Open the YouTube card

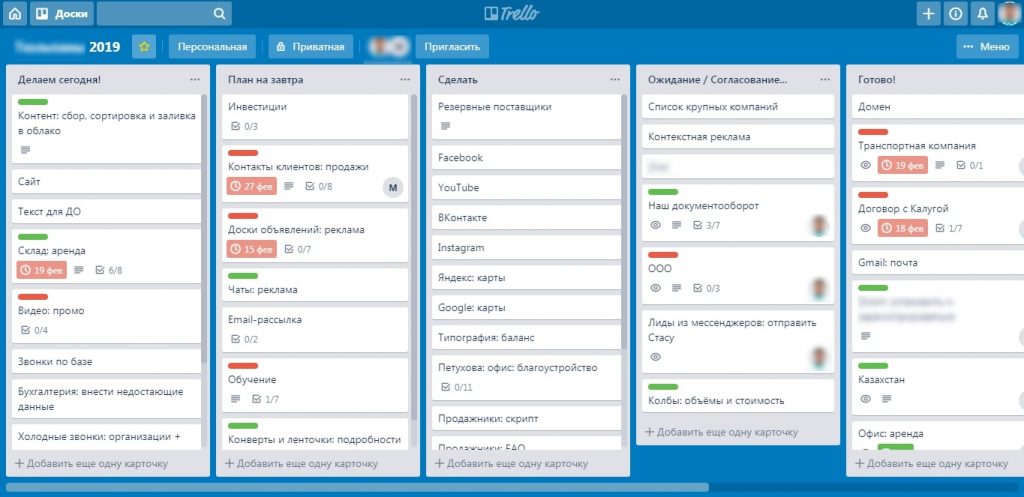pyautogui.click(x=526, y=187)
